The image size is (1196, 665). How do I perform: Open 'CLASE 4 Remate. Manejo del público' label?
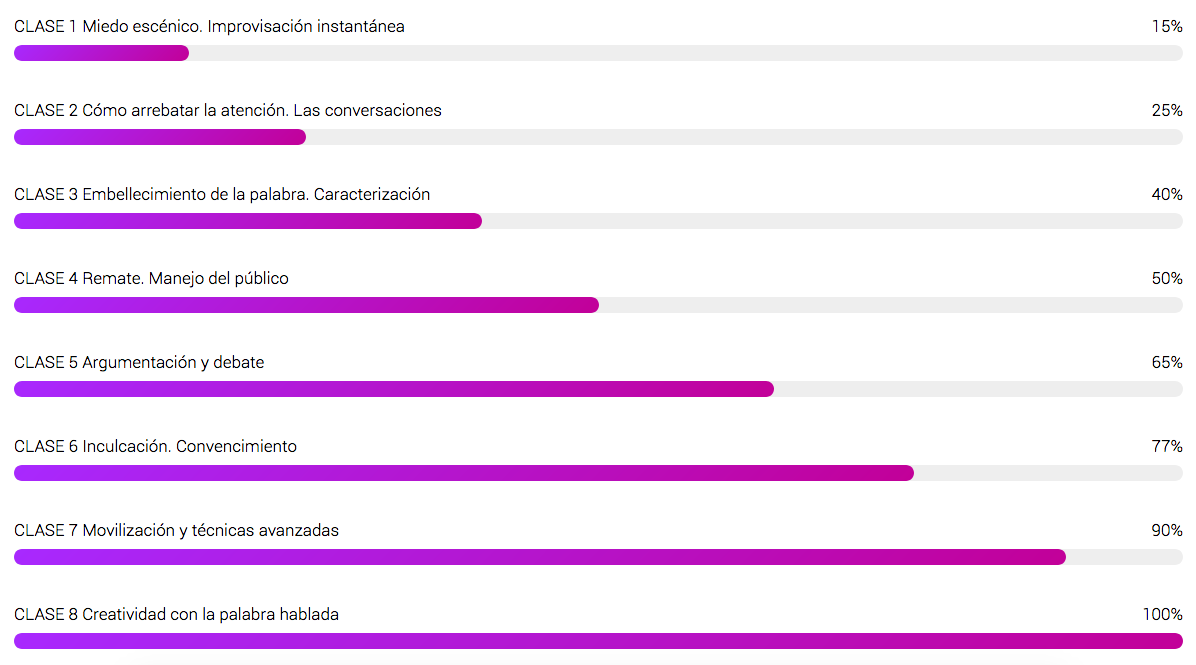151,278
